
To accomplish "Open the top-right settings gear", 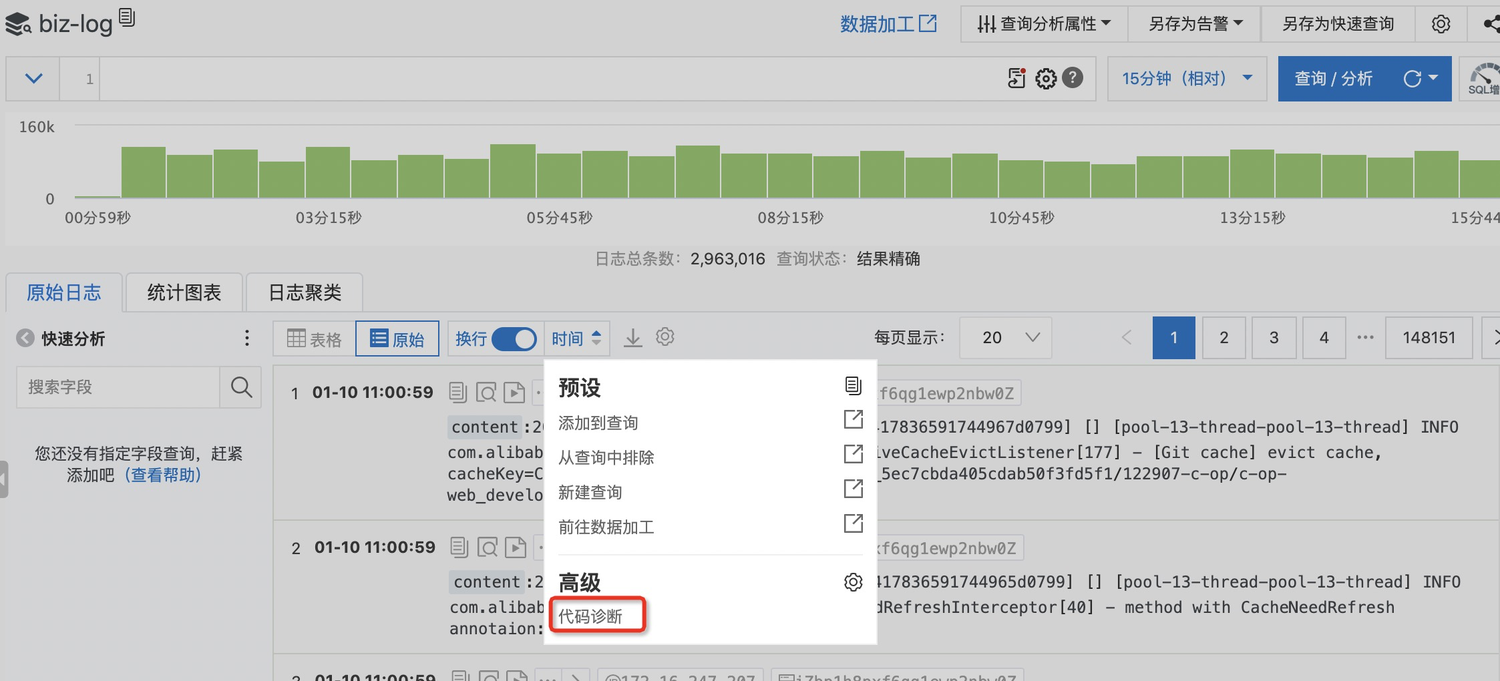I will [1441, 24].
